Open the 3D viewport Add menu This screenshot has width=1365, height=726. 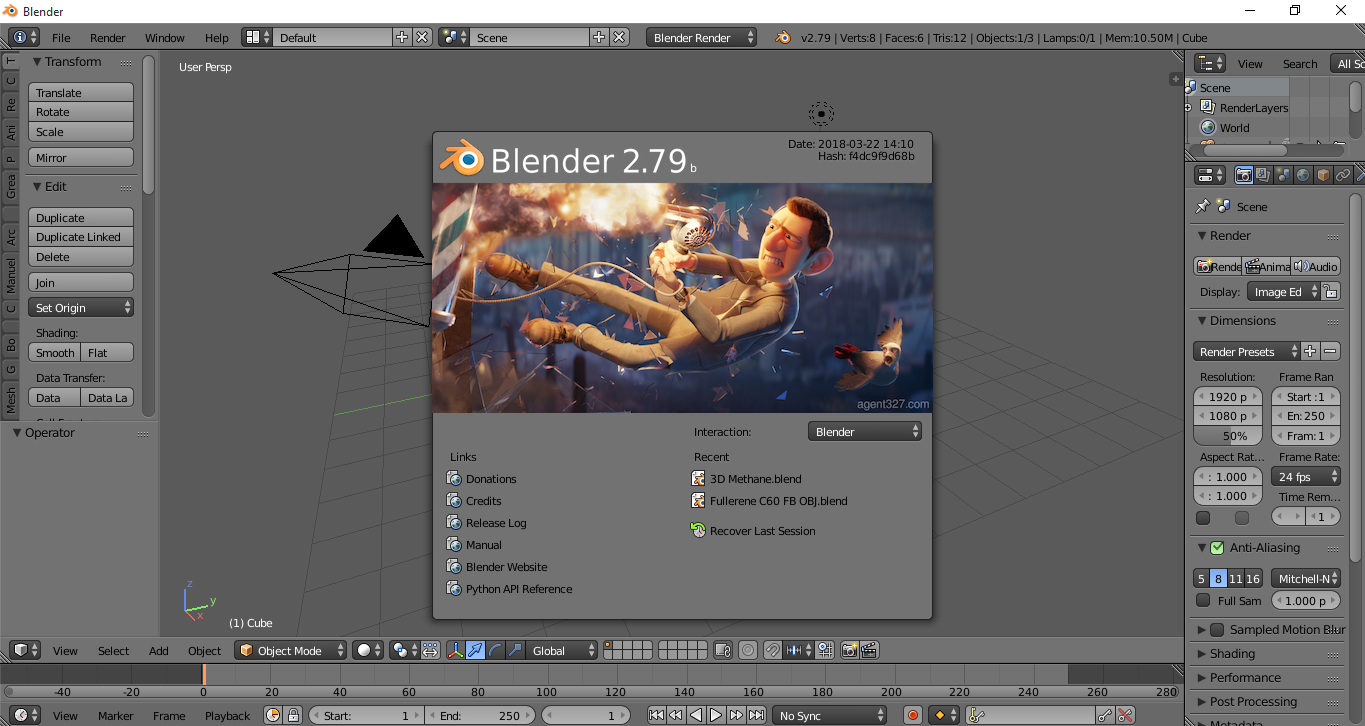click(159, 651)
